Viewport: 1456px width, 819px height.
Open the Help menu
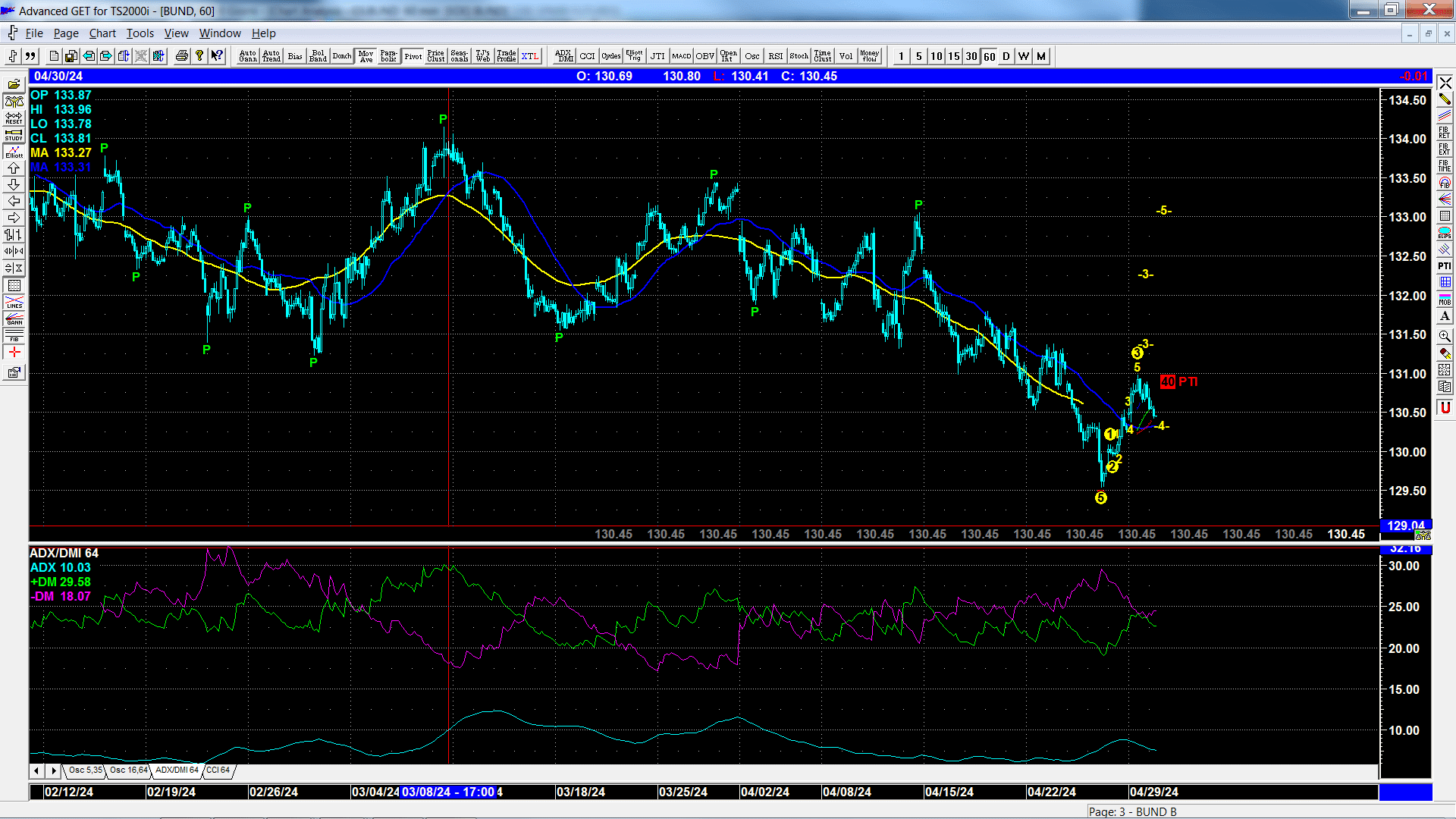264,33
